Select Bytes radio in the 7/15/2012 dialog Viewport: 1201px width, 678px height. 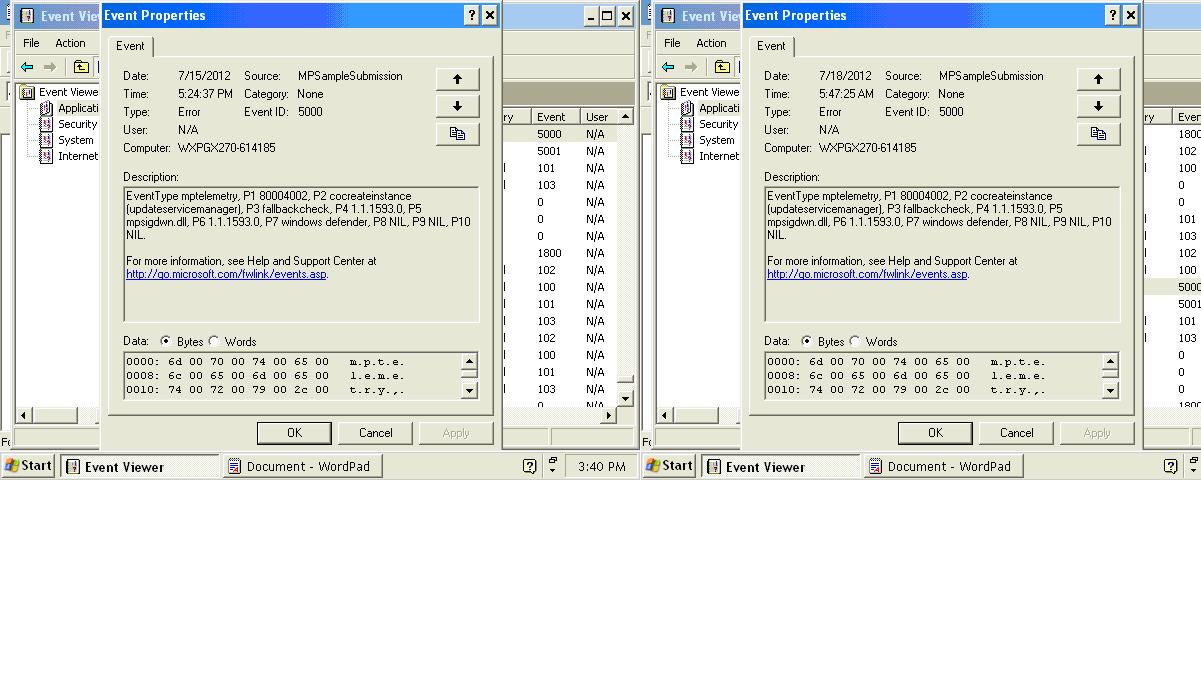[x=166, y=341]
